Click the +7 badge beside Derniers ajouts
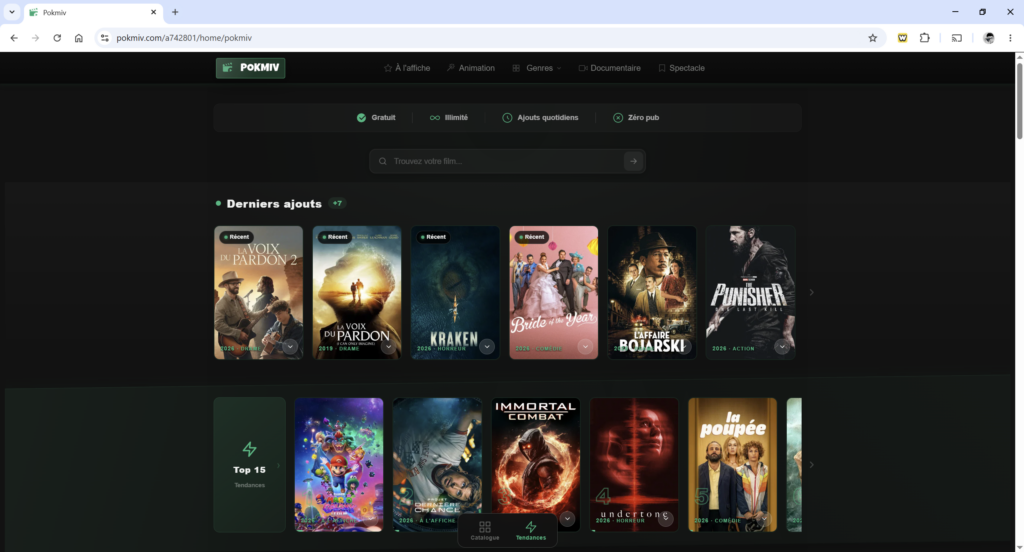Viewport: 1024px width, 552px height. tap(337, 203)
